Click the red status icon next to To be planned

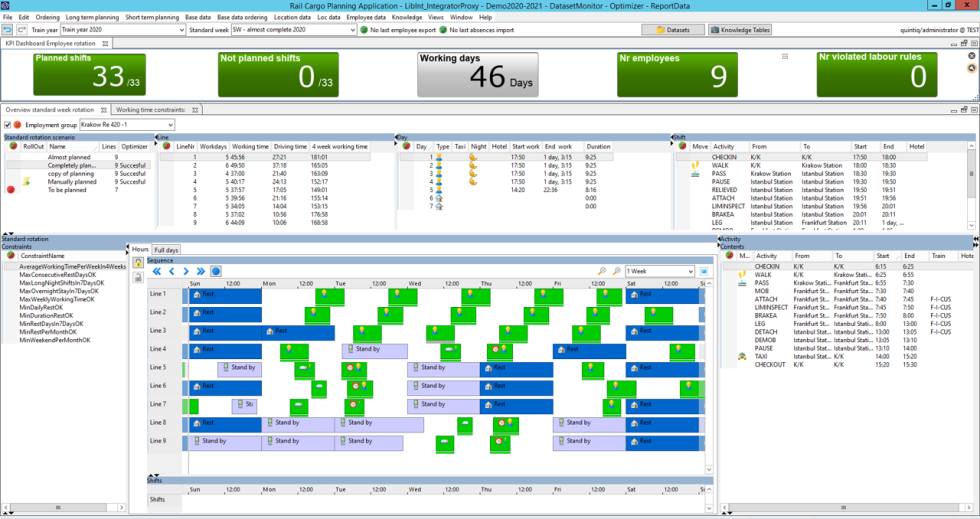point(11,190)
